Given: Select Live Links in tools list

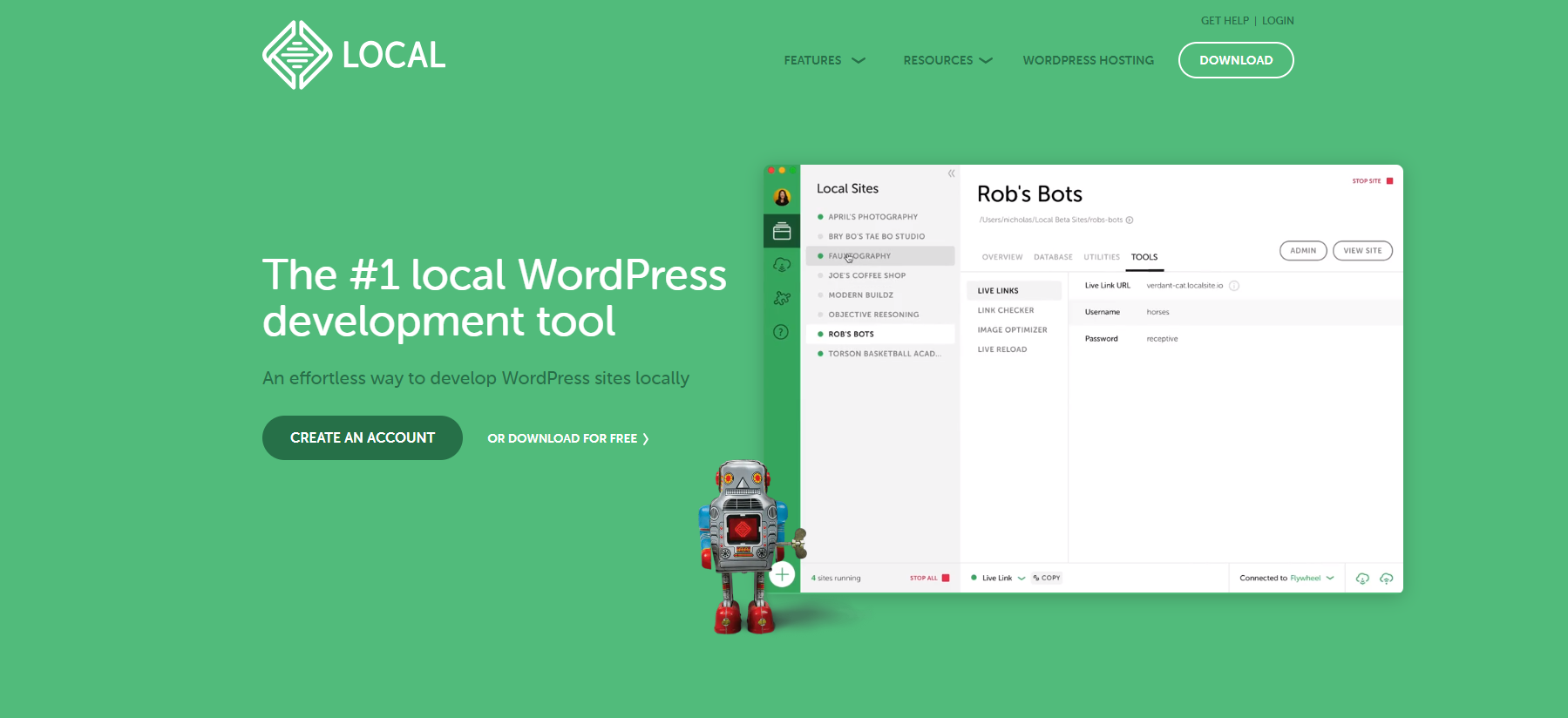Looking at the screenshot, I should pyautogui.click(x=1014, y=291).
